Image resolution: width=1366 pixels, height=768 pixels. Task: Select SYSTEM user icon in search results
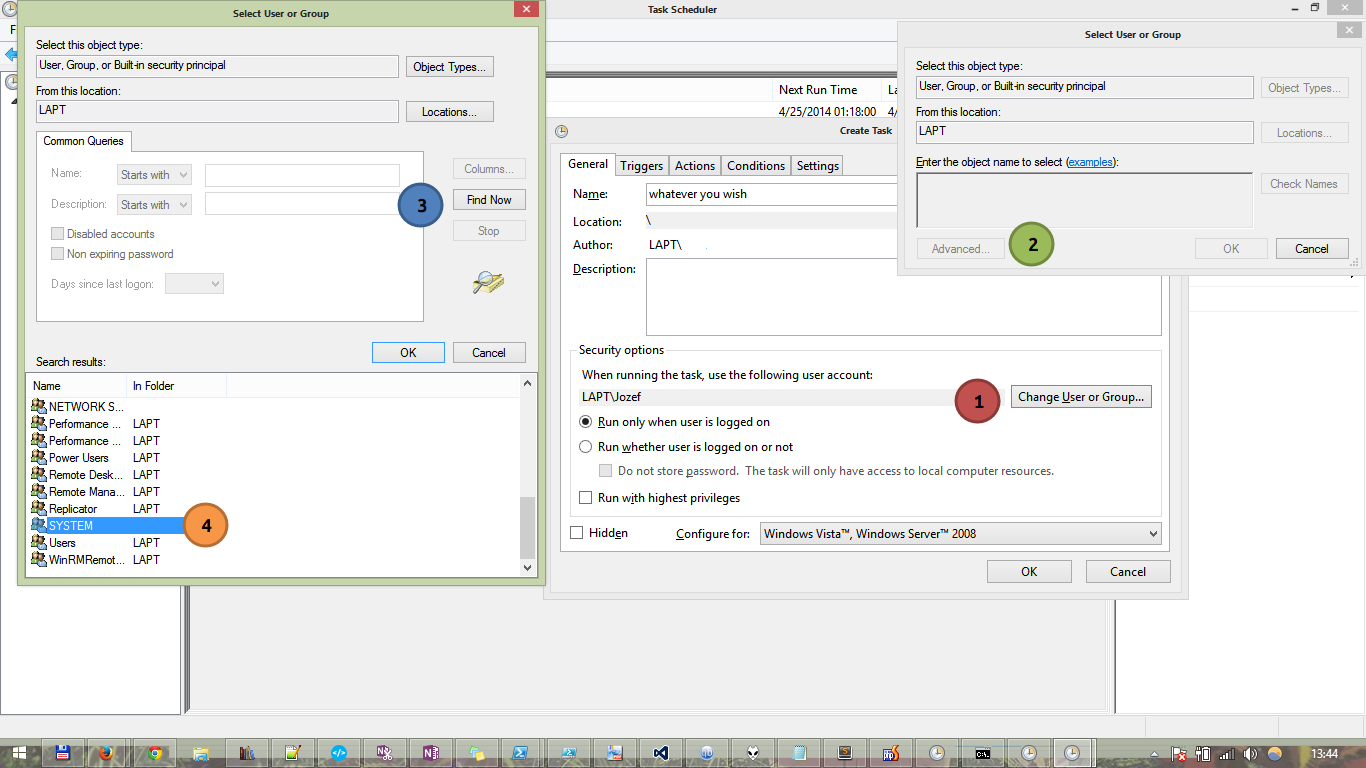pyautogui.click(x=39, y=525)
